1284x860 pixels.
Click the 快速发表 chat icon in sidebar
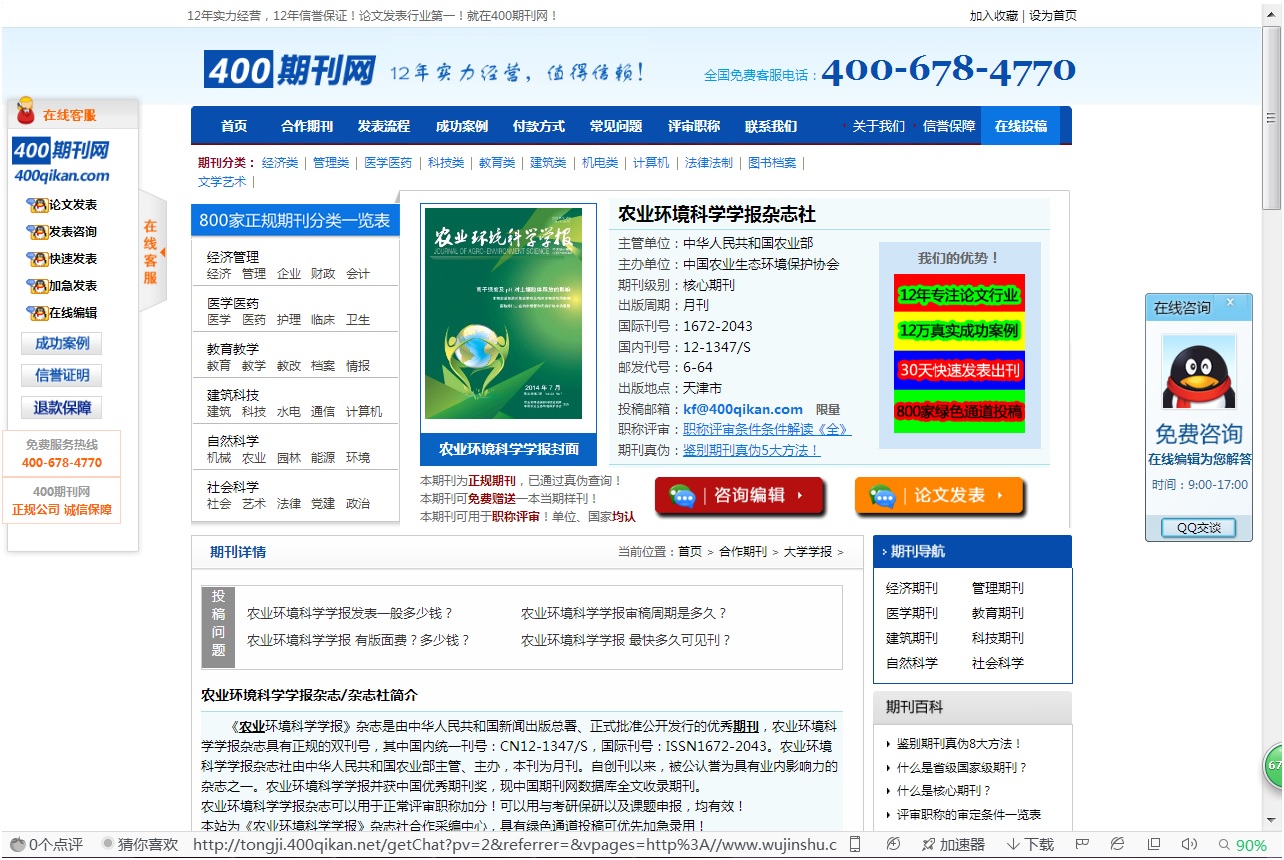coord(38,259)
